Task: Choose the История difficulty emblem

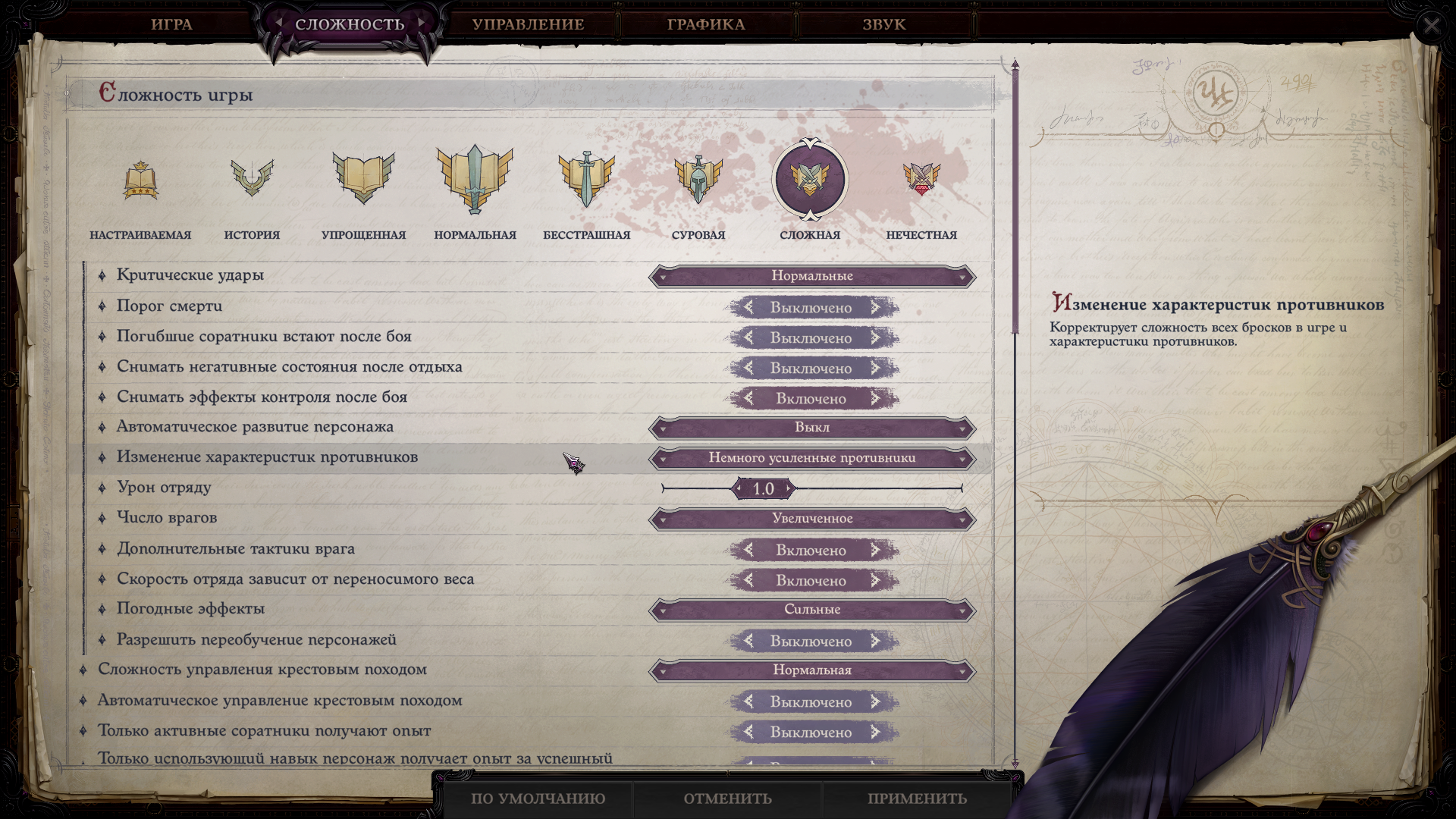Action: (x=252, y=178)
